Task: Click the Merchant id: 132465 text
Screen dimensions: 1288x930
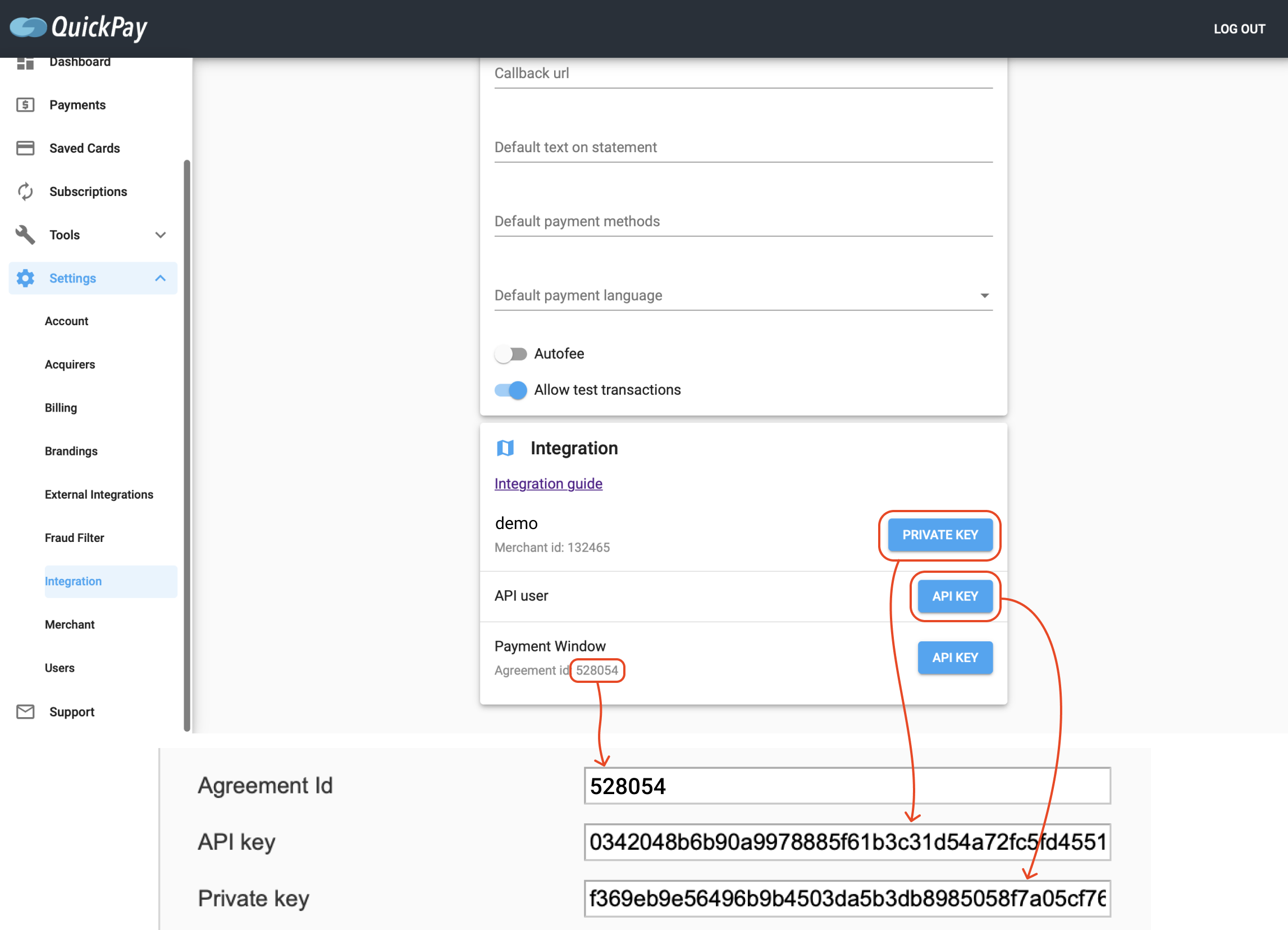Action: 552,547
